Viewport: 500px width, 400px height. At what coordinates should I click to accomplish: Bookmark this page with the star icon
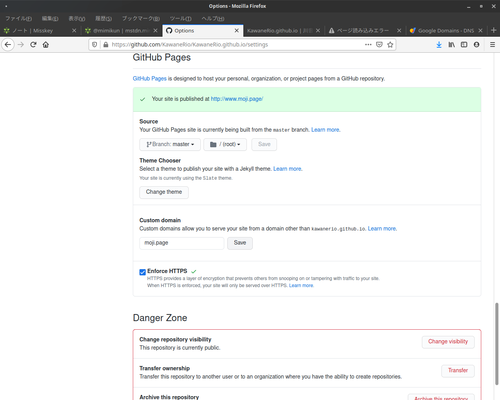[390, 44]
